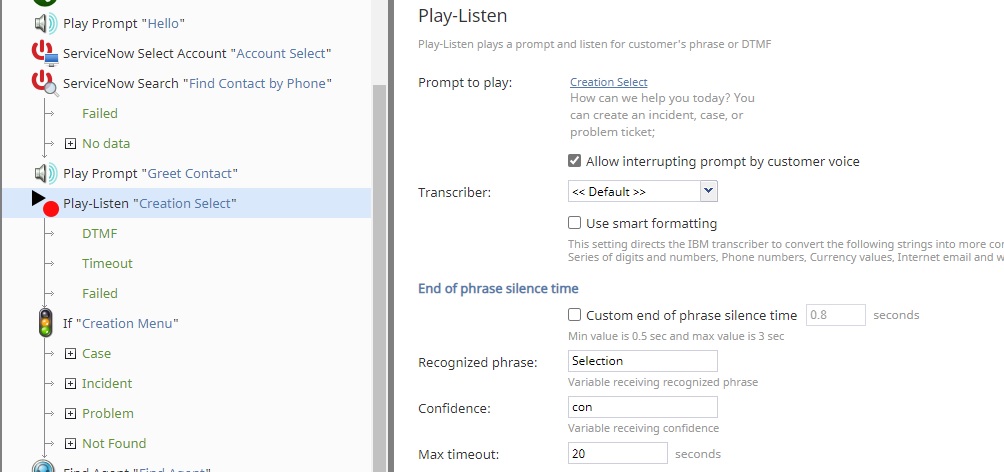The image size is (1004, 472).
Task: Enable the Use smart formatting checkbox
Action: click(574, 223)
